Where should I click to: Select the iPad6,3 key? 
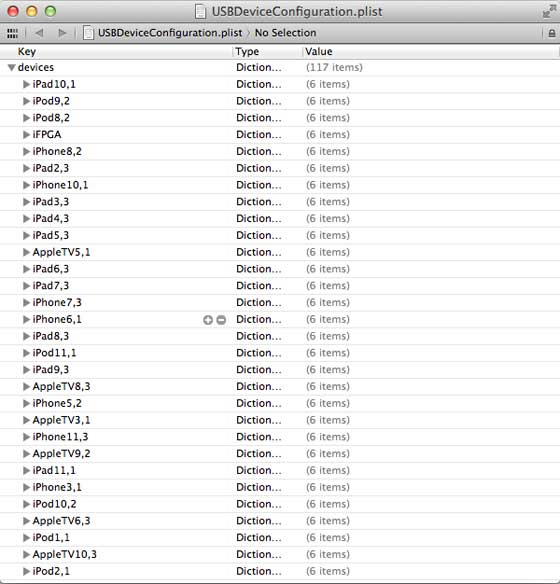tap(51, 269)
